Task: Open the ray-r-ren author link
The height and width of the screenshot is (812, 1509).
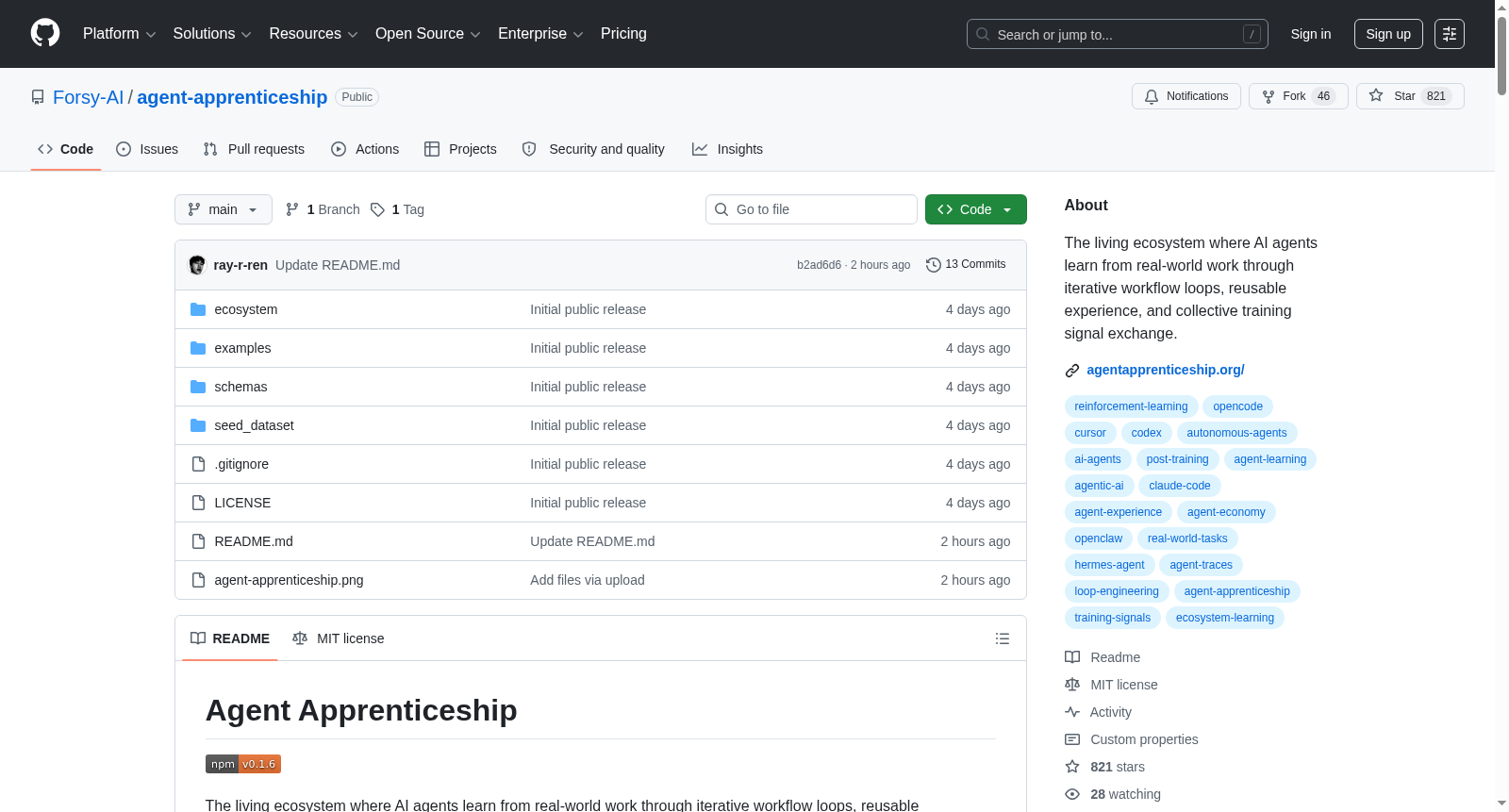Action: (x=240, y=265)
